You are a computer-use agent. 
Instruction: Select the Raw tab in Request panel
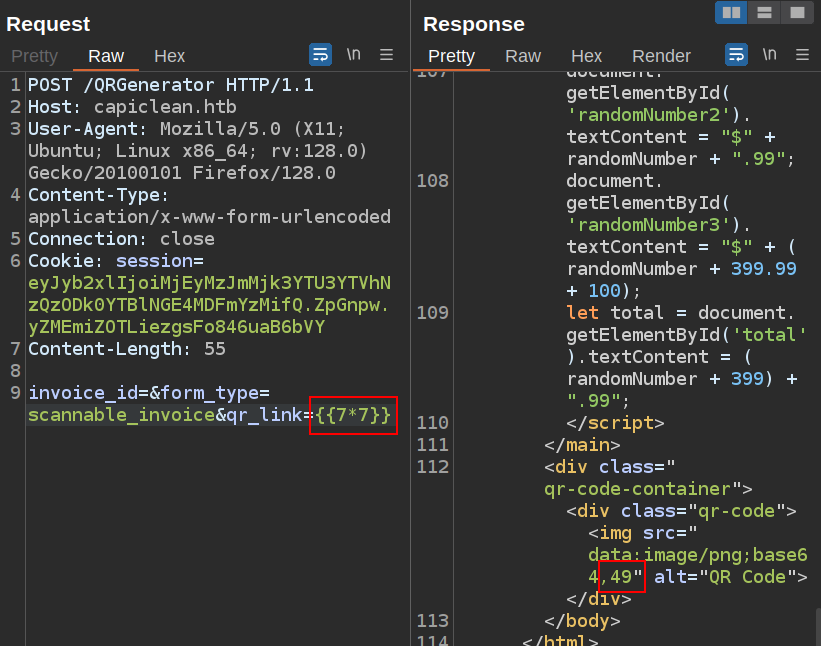(x=106, y=56)
